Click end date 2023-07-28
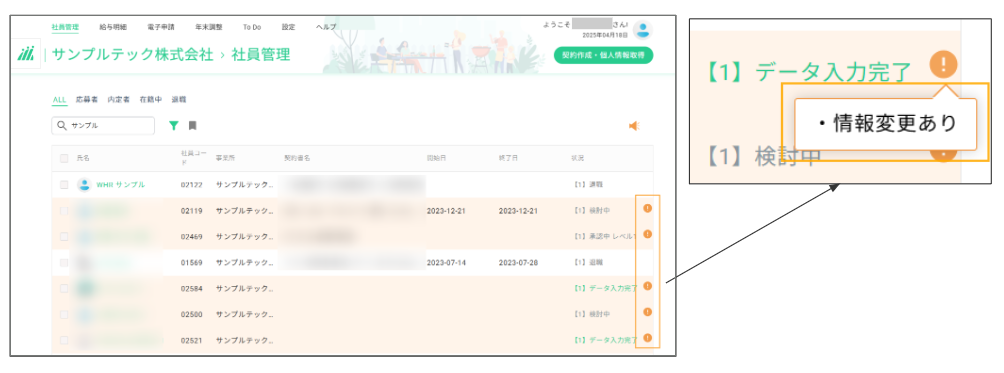The image size is (1004, 373). pos(518,262)
